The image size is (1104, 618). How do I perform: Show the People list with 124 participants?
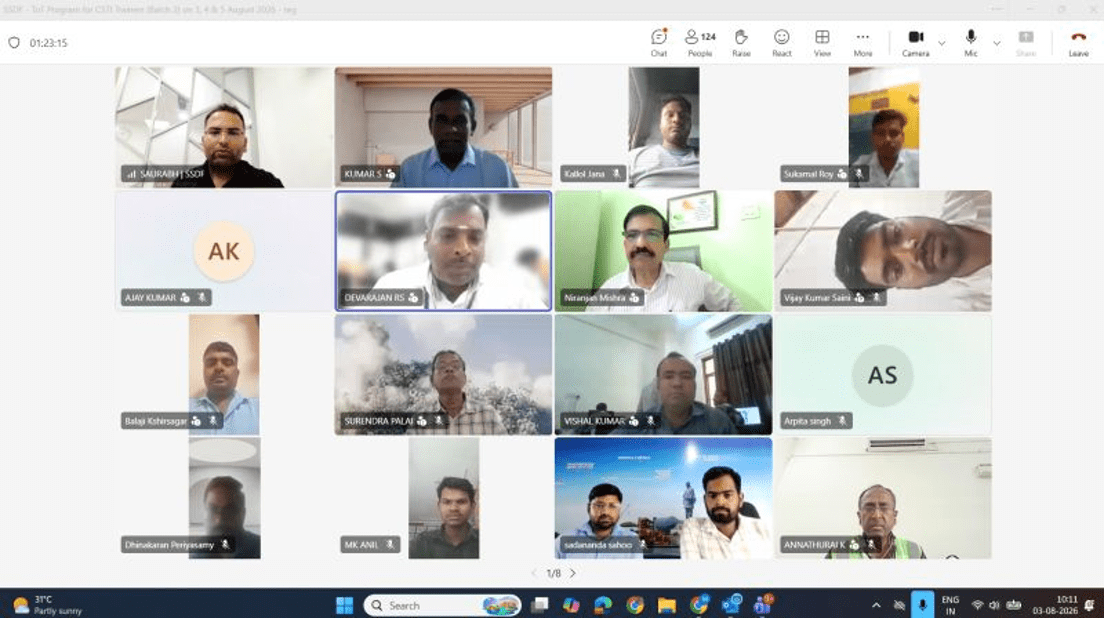tap(700, 42)
